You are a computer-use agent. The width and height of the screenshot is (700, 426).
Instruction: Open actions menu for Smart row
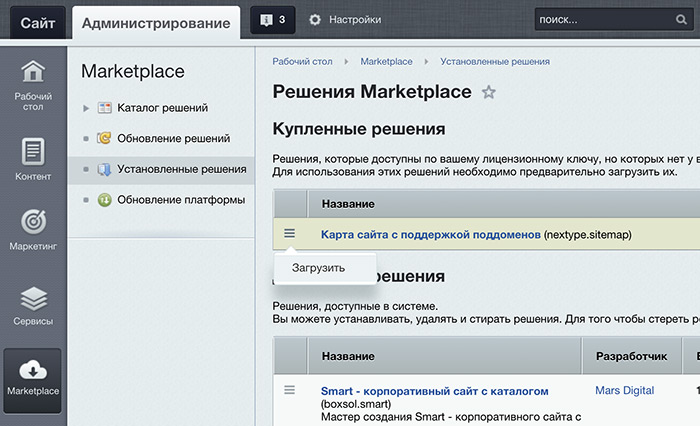click(x=290, y=390)
